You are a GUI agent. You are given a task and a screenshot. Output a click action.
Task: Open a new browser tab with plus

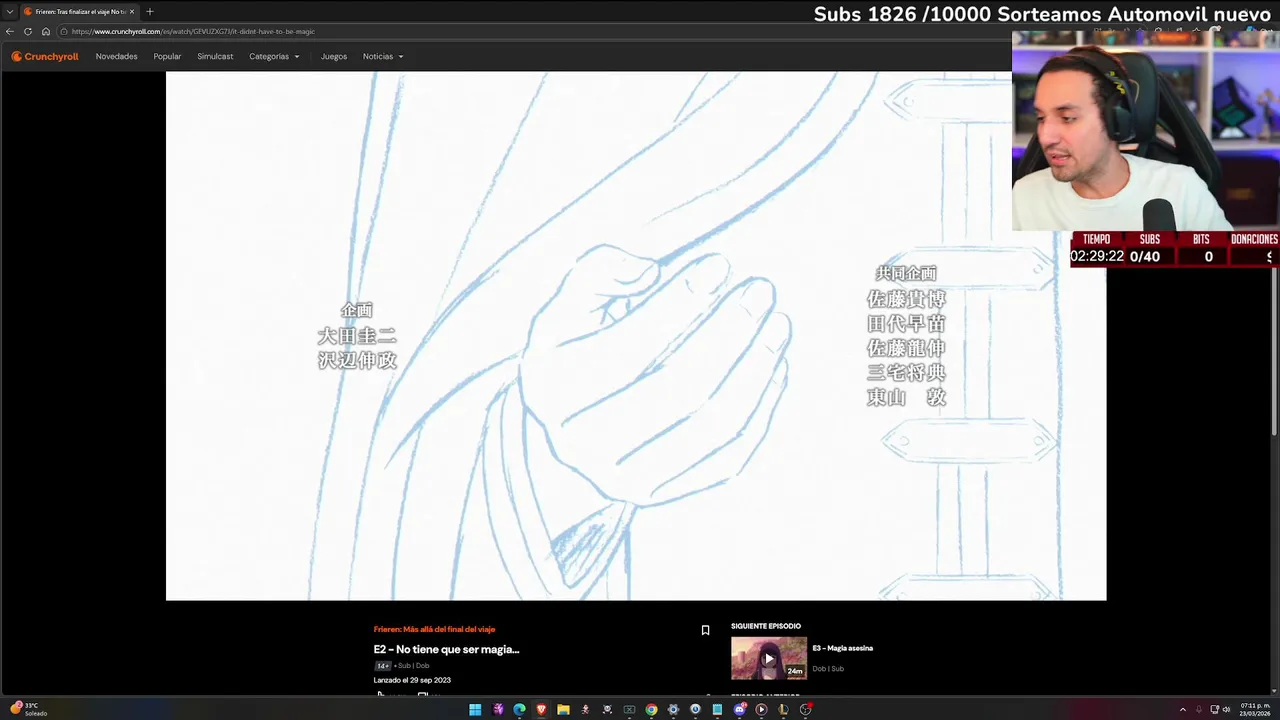point(150,11)
